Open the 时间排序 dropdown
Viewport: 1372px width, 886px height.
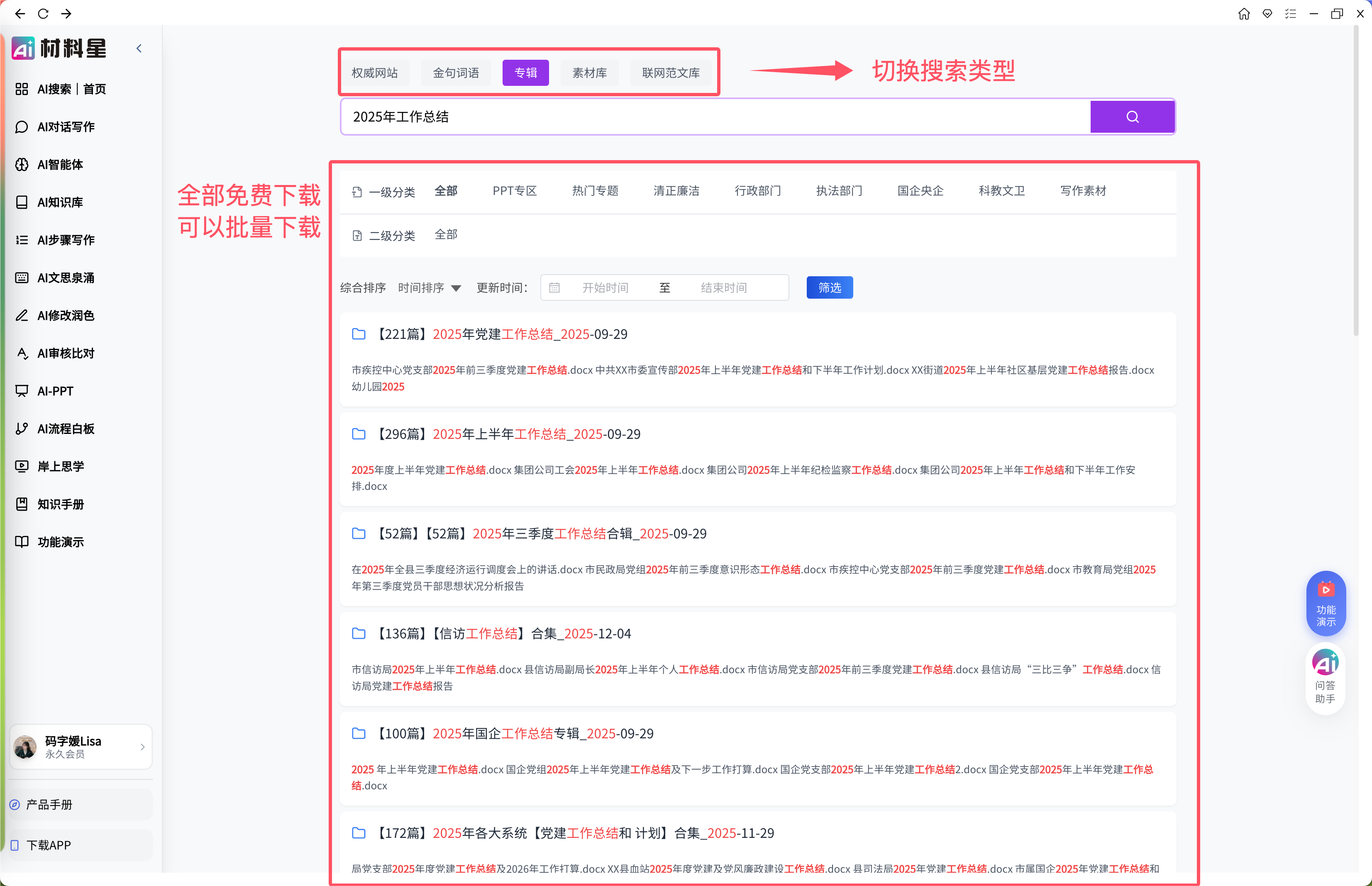click(x=429, y=288)
